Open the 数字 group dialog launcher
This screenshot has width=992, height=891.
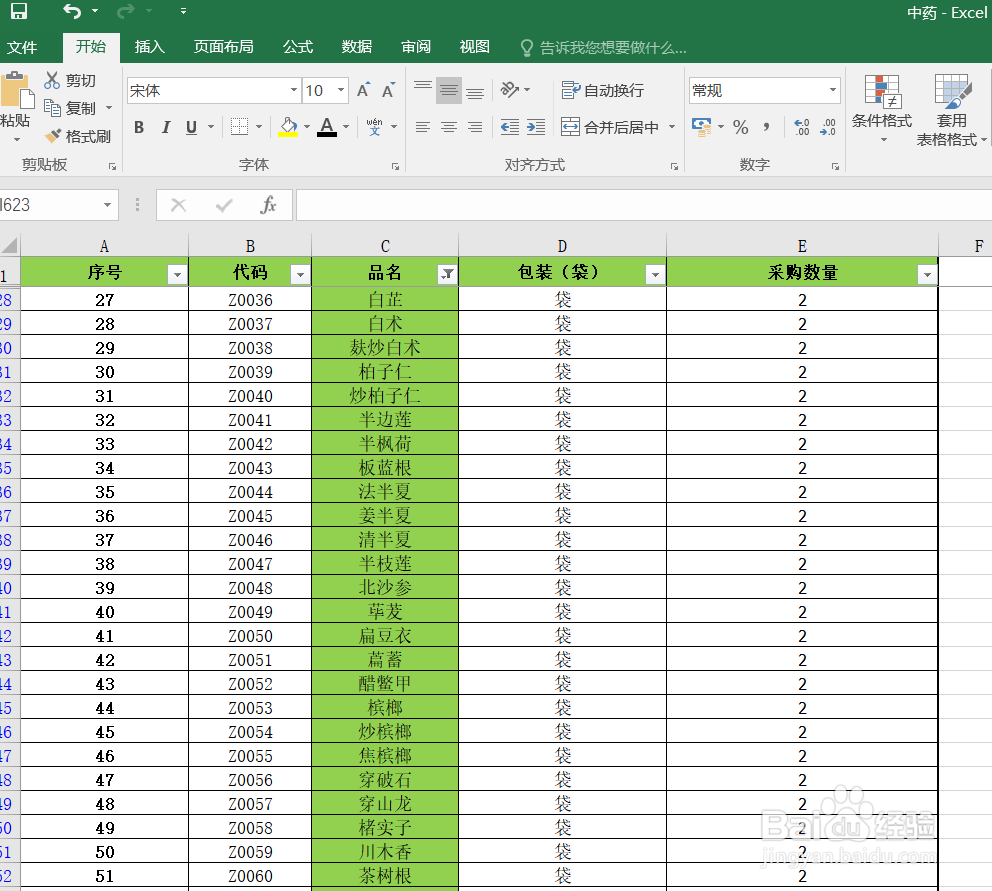(835, 166)
